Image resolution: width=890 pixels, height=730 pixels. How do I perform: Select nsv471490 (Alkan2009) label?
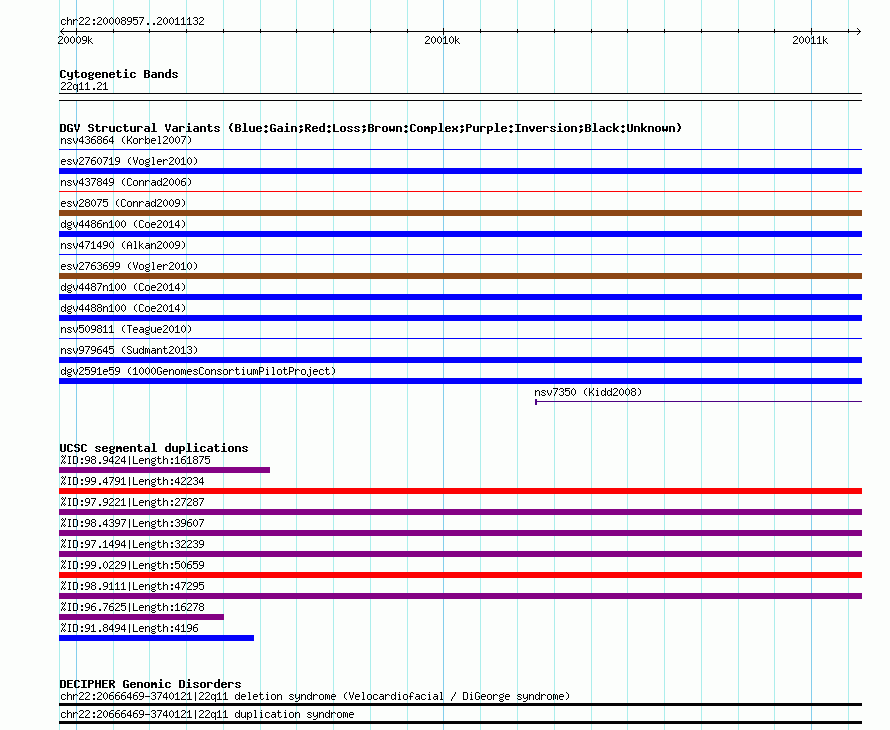click(123, 245)
